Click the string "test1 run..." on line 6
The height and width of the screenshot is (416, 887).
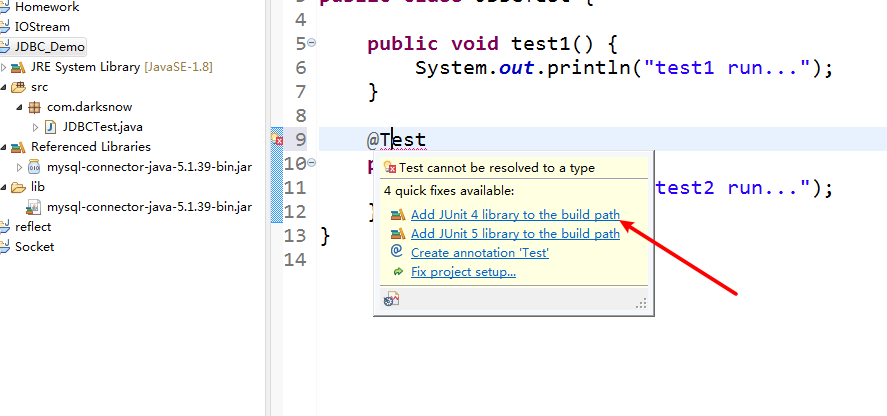coord(726,68)
